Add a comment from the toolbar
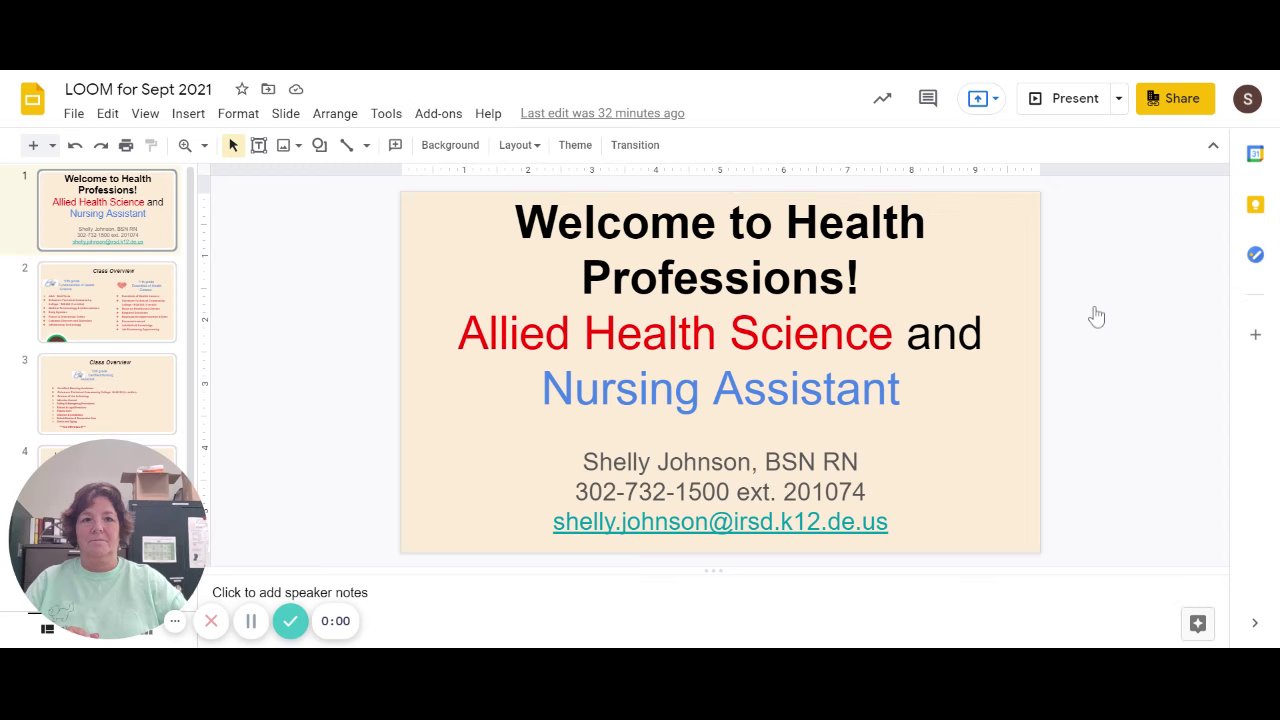Image resolution: width=1280 pixels, height=720 pixels. pyautogui.click(x=395, y=145)
